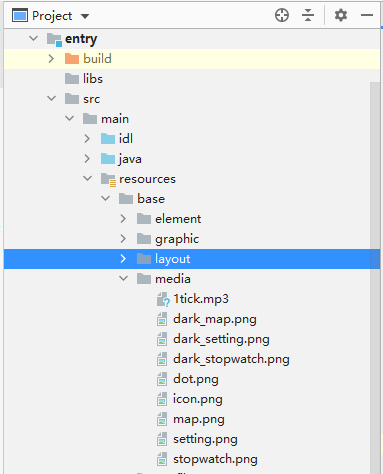Select the resources folder label
383x474 pixels.
click(x=147, y=179)
